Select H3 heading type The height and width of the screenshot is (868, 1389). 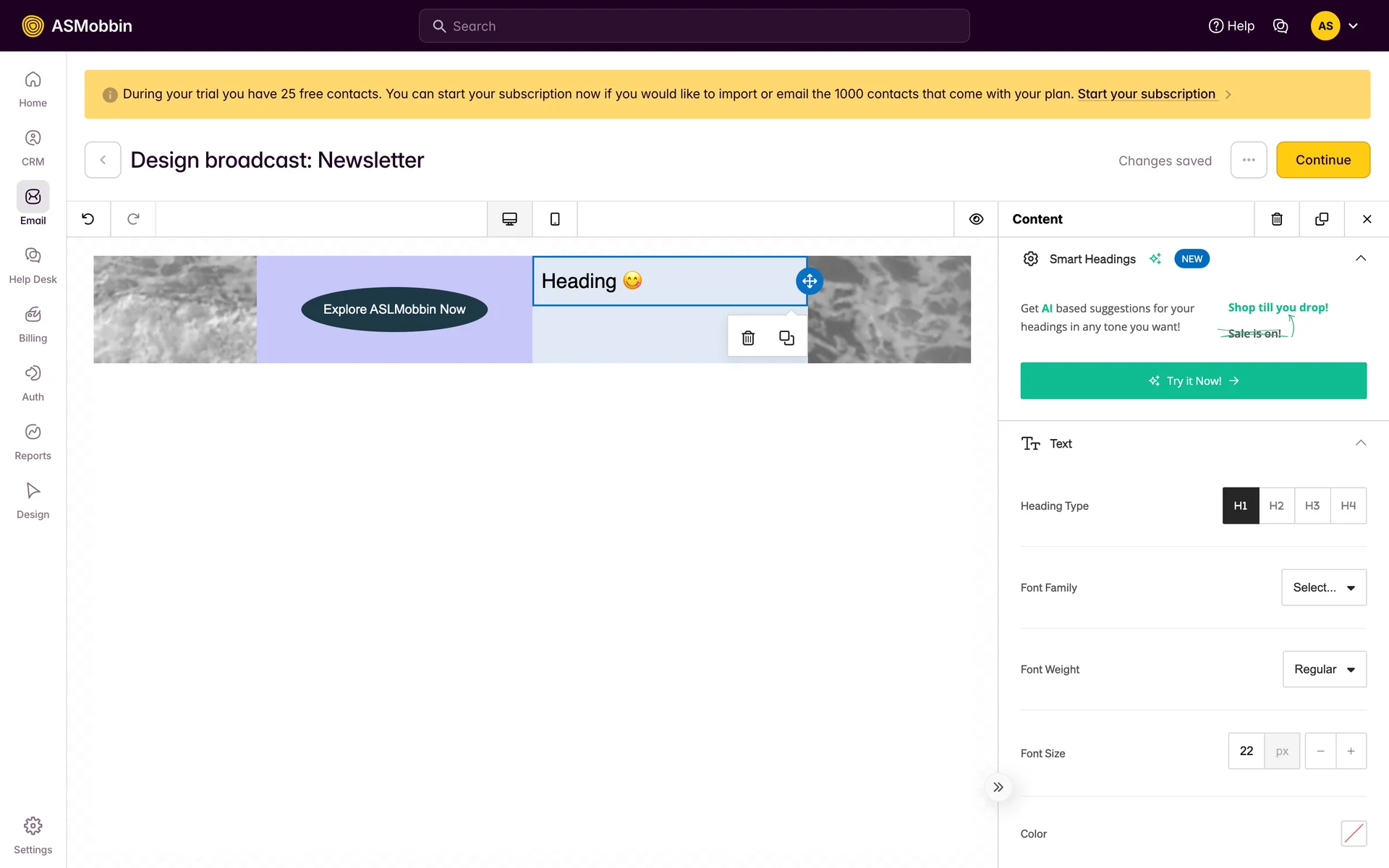click(1312, 506)
